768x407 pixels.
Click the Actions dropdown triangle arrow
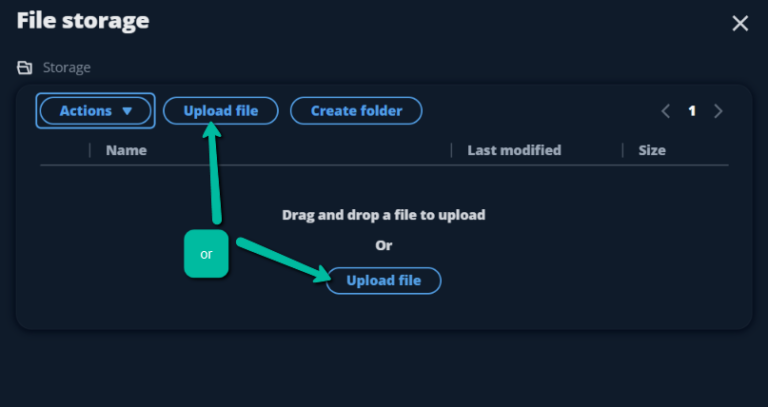[127, 111]
